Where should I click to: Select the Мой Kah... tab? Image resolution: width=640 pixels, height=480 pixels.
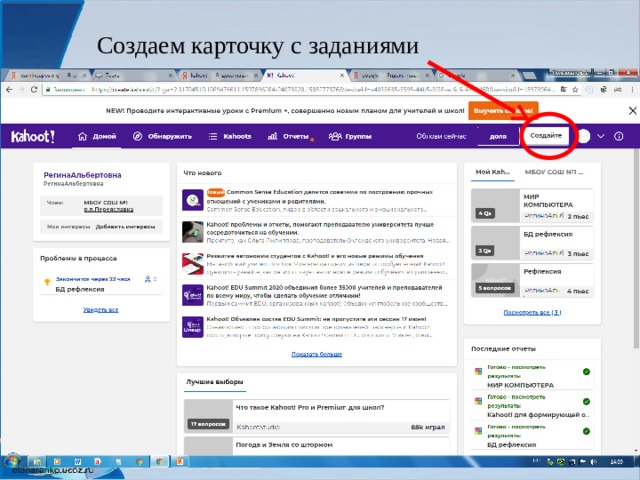(x=493, y=172)
